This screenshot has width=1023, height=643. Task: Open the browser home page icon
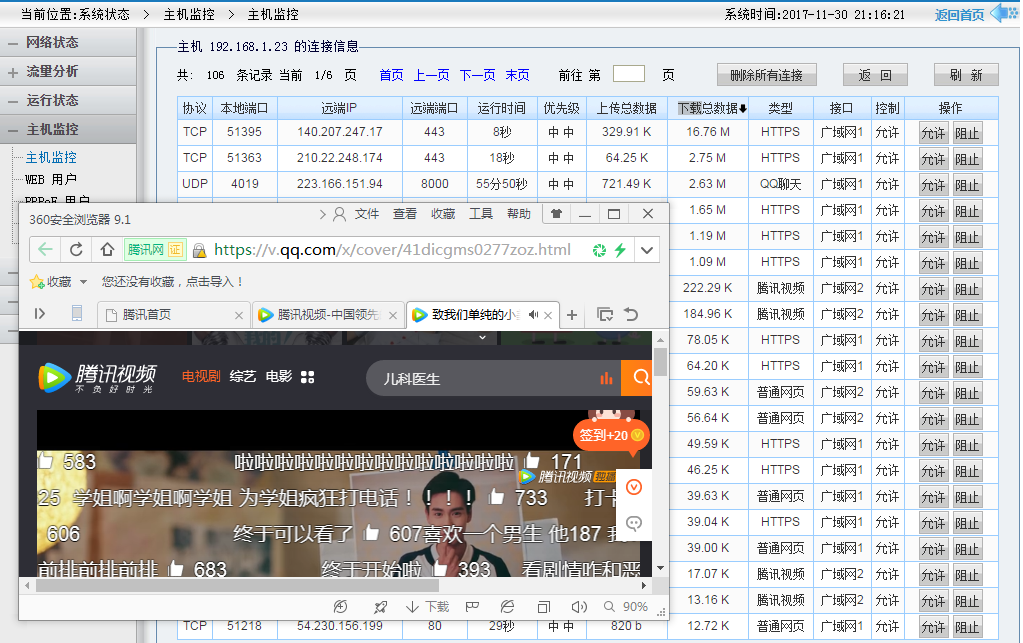pyautogui.click(x=107, y=250)
